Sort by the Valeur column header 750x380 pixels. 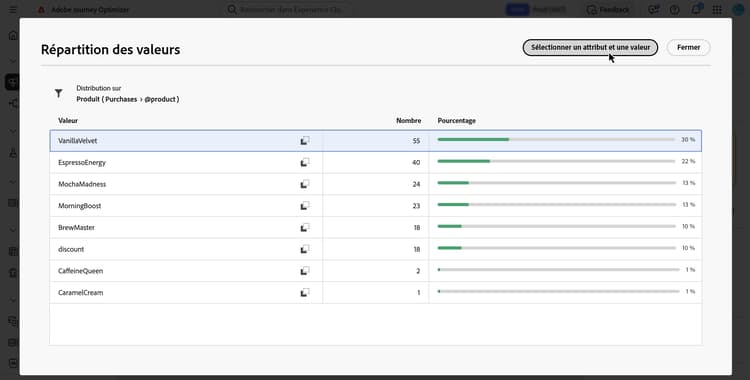pyautogui.click(x=68, y=121)
